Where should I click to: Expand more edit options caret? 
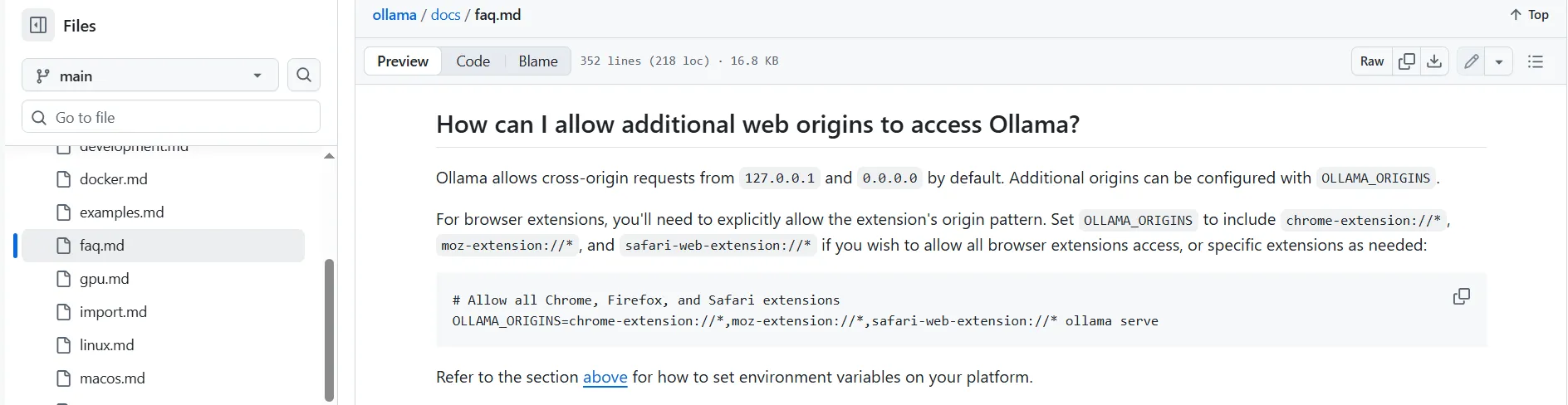tap(1499, 61)
